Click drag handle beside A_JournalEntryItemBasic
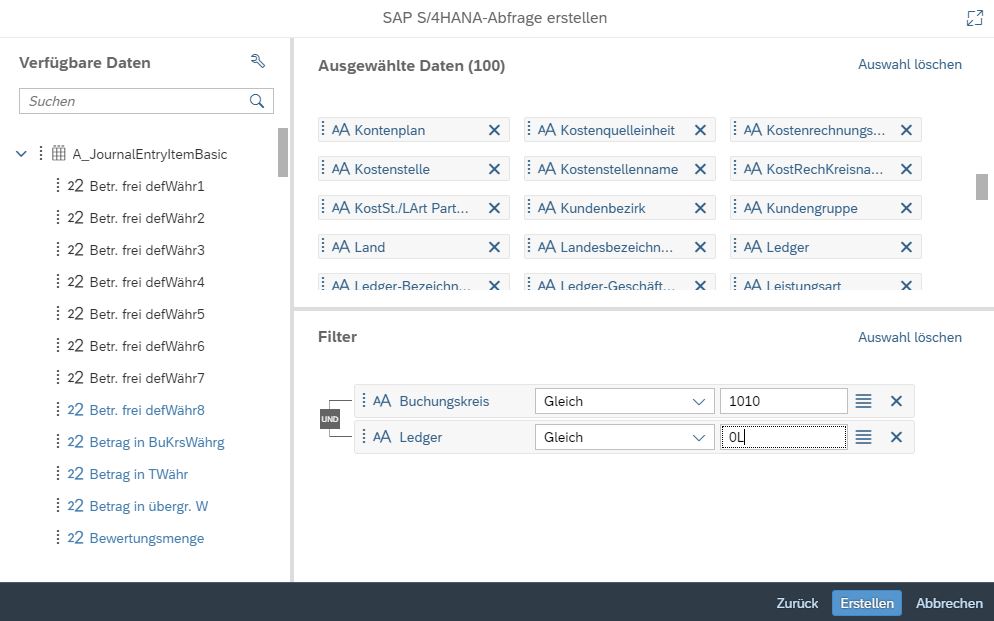 coord(41,153)
